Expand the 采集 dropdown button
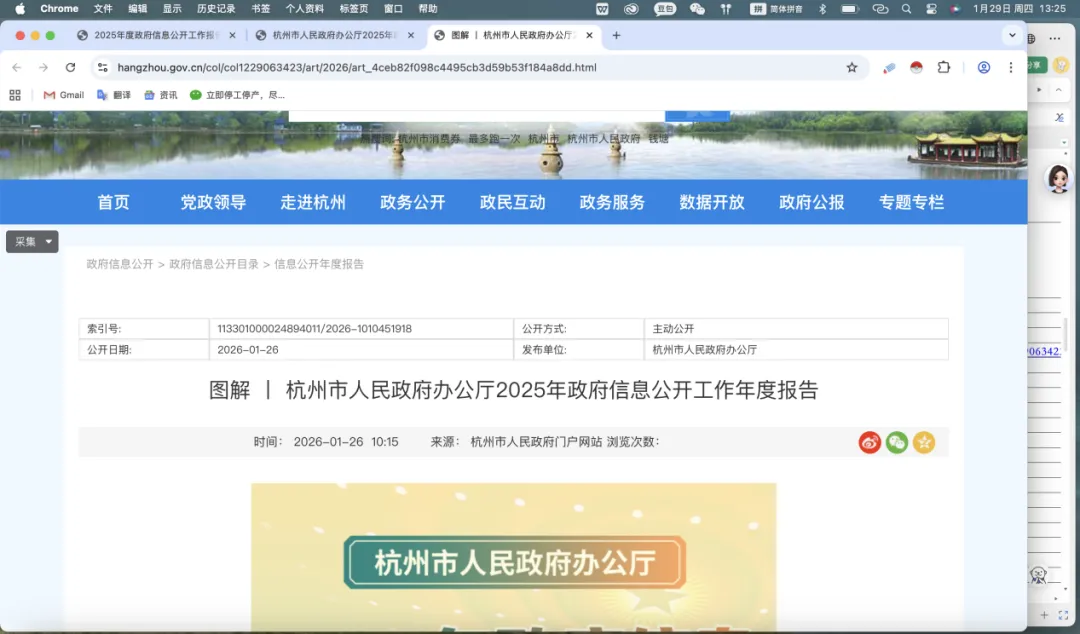The height and width of the screenshot is (634, 1080). [x=32, y=242]
